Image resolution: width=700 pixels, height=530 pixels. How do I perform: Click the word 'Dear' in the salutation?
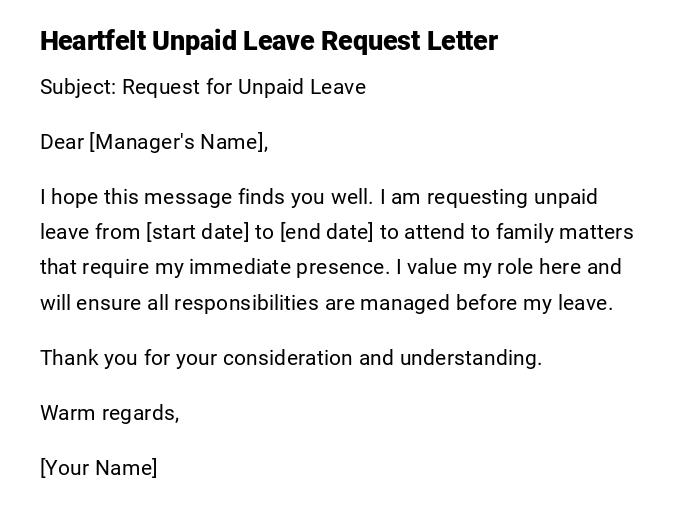click(62, 142)
